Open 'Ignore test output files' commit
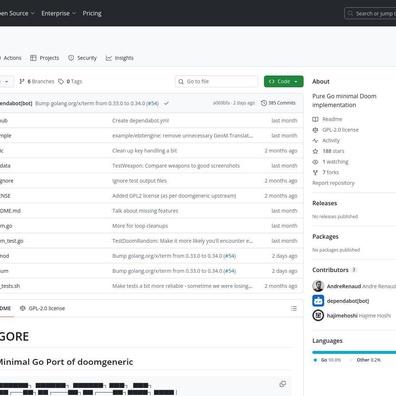Image resolution: width=396 pixels, height=396 pixels. (x=139, y=181)
